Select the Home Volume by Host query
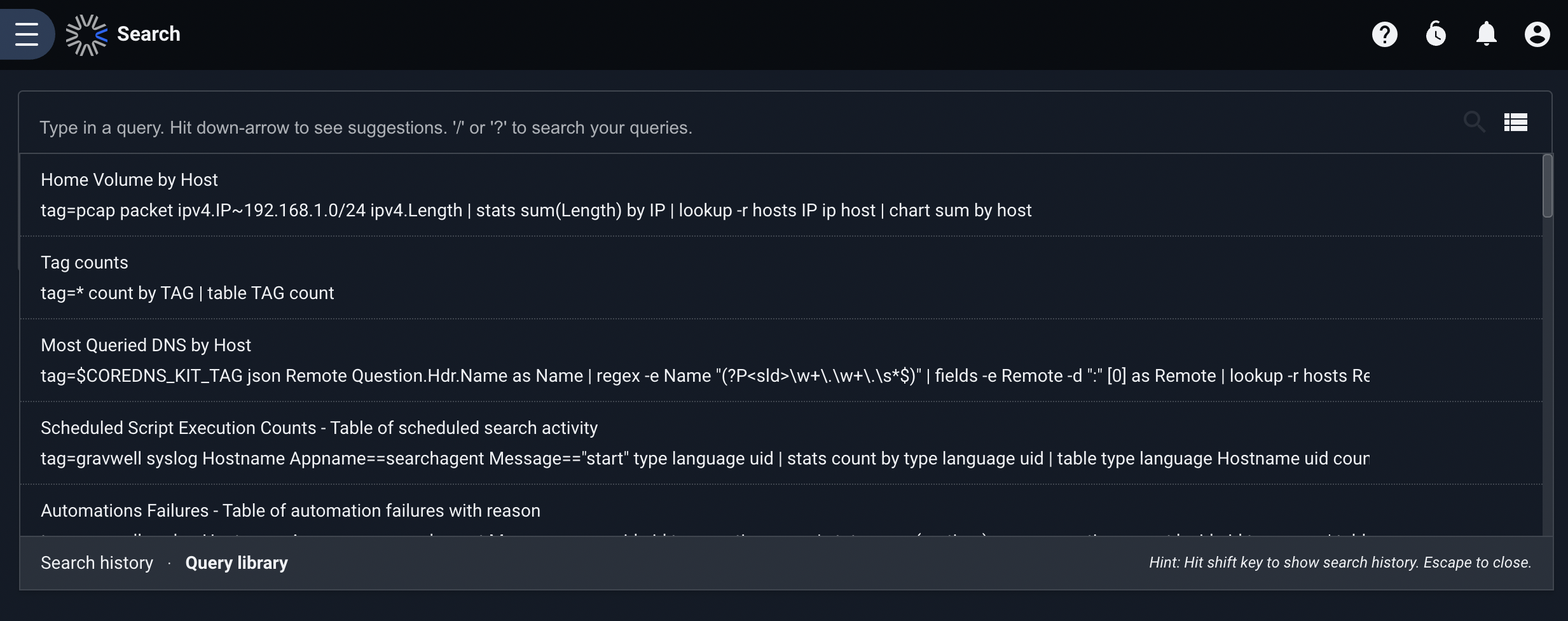Viewport: 1568px width, 621px height. [x=781, y=195]
